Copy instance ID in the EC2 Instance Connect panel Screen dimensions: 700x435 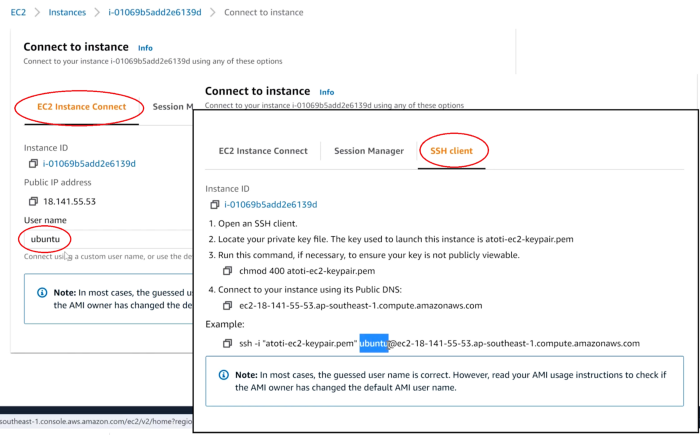click(x=33, y=164)
